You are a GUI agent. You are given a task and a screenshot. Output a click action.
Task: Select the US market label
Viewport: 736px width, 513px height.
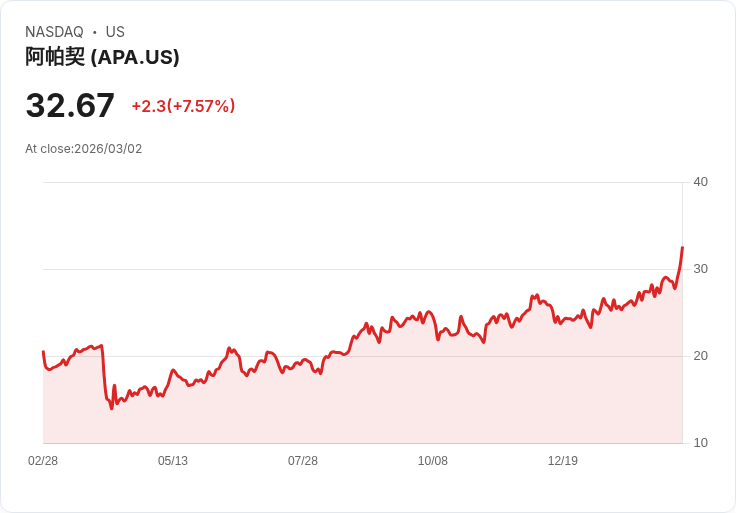coord(115,32)
